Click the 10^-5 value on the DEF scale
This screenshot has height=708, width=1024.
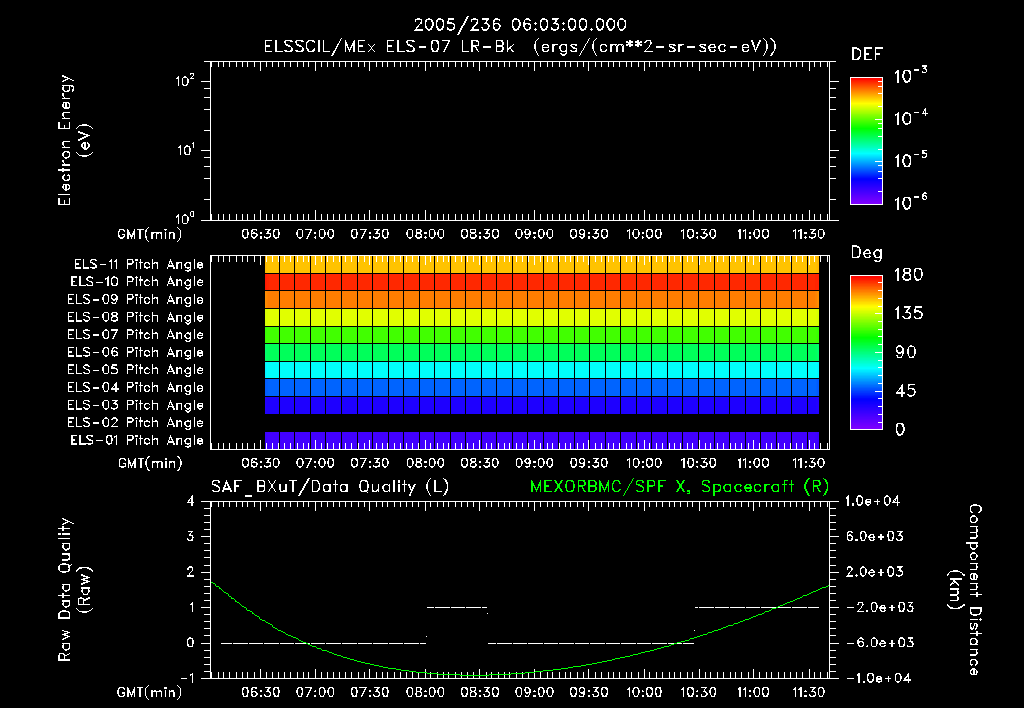pyautogui.click(x=911, y=159)
